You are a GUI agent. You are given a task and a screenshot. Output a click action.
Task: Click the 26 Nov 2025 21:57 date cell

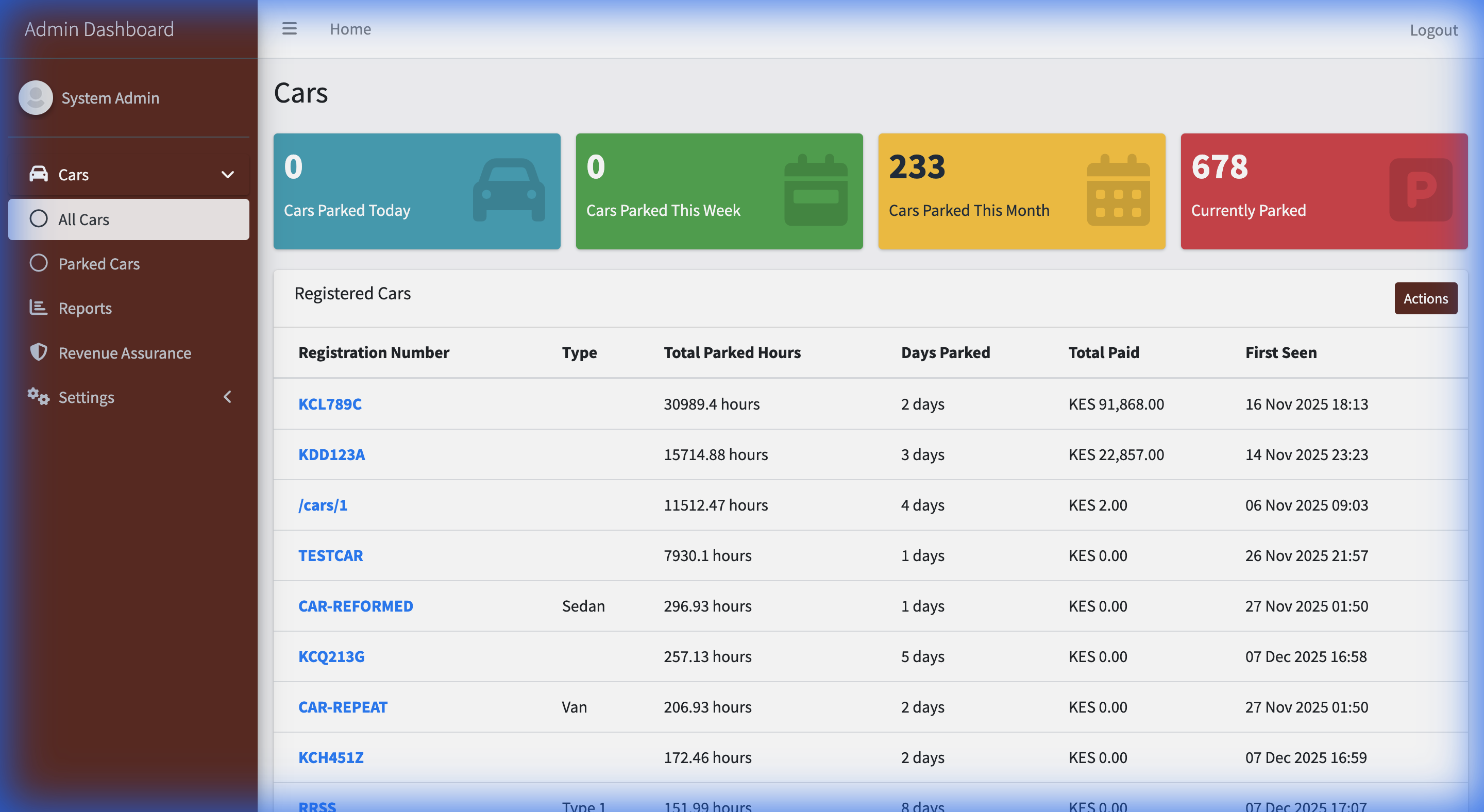[x=1306, y=555]
